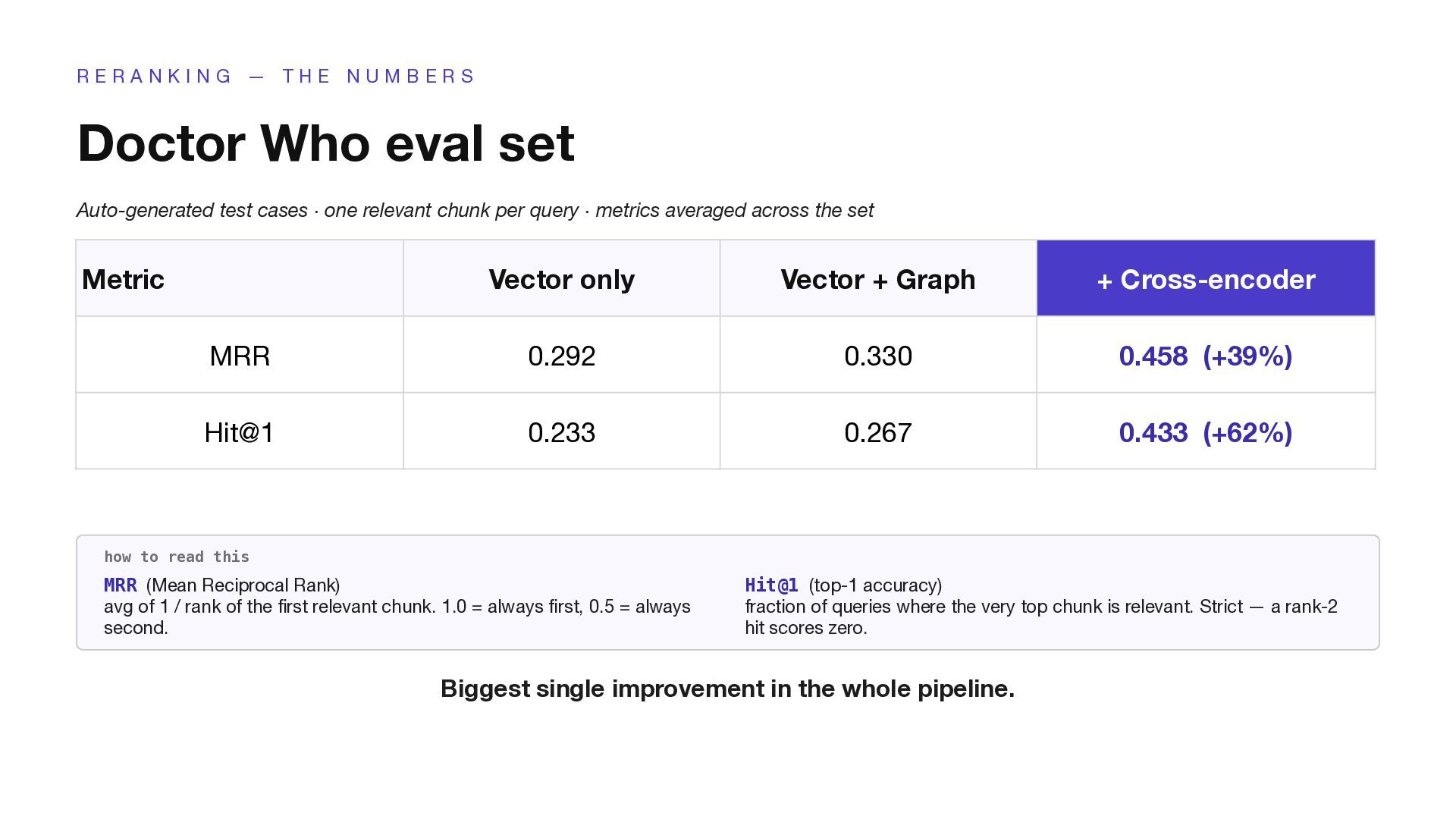Viewport: 1456px width, 819px height.
Task: Click the cross-encoder MRR value 0.458 (+39%)
Action: (1205, 356)
